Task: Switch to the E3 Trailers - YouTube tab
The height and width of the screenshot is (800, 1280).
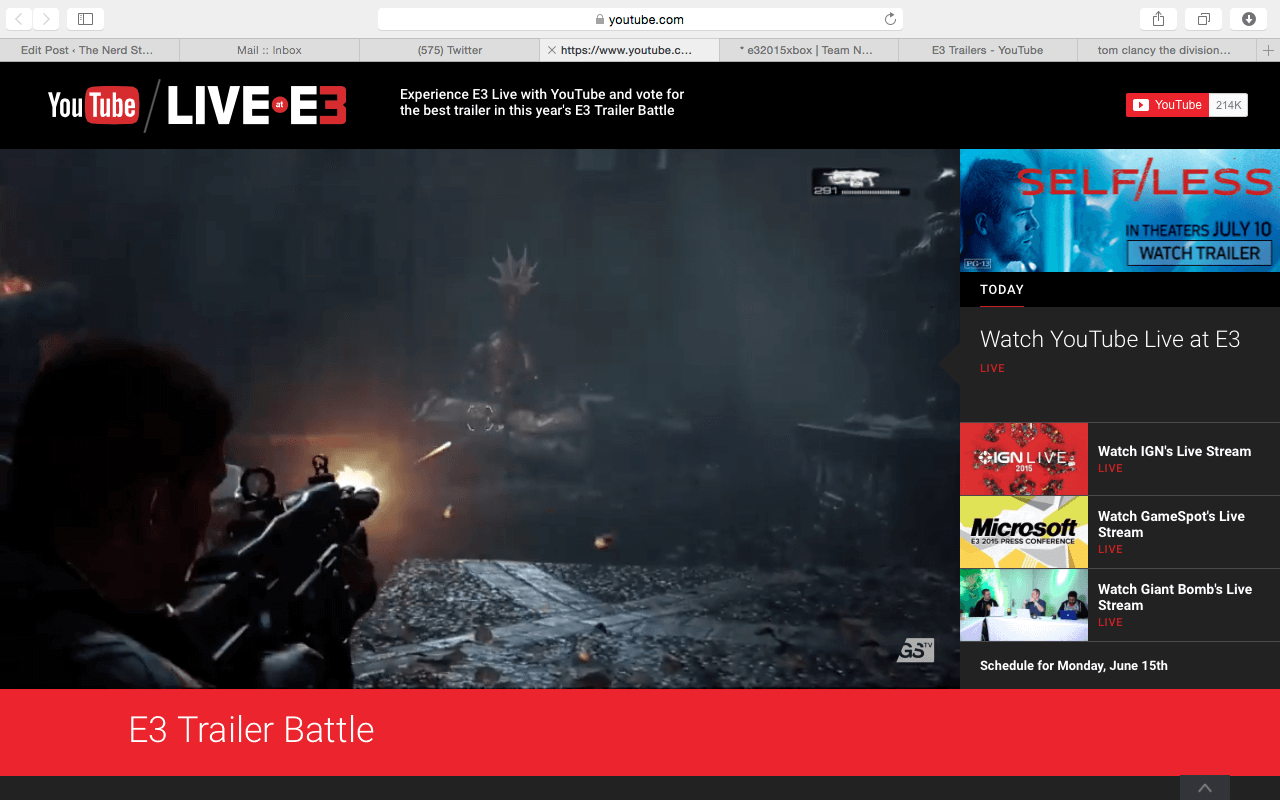Action: [x=988, y=49]
